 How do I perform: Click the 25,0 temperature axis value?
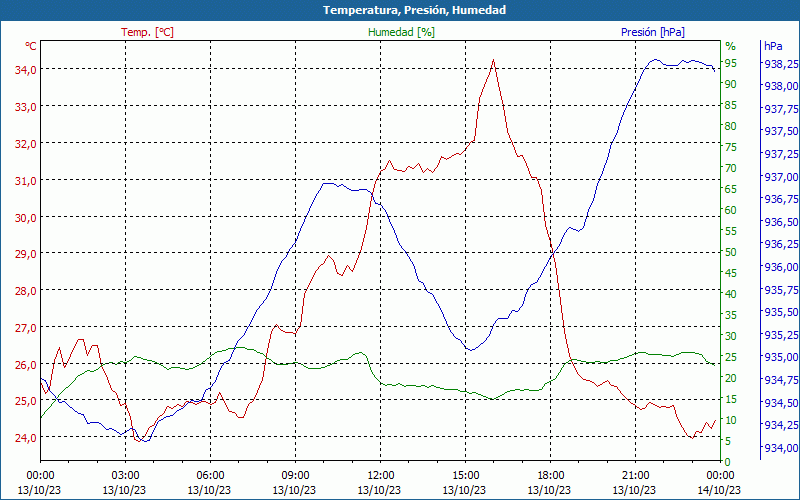pos(26,401)
